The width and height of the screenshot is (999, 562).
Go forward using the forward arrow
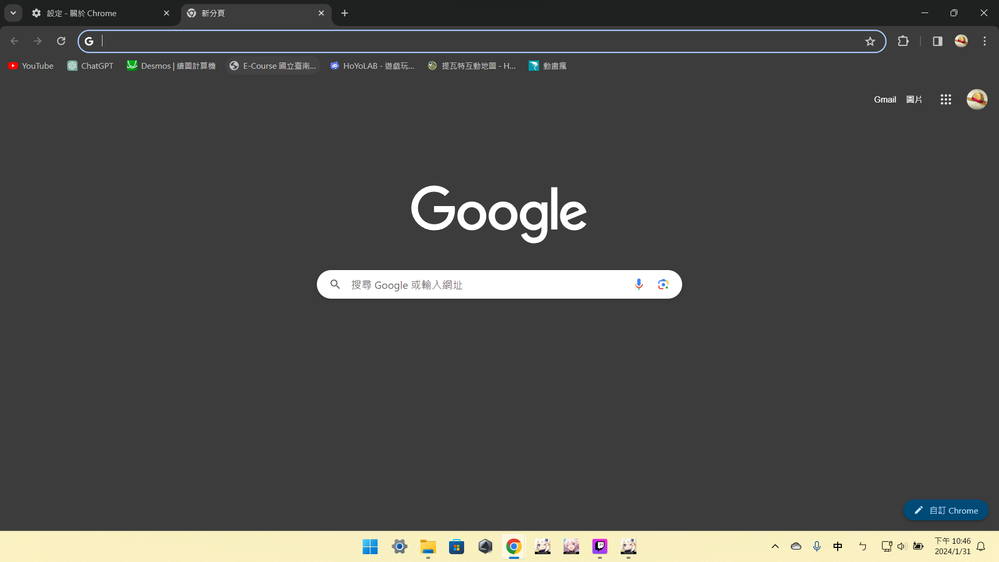pos(38,41)
